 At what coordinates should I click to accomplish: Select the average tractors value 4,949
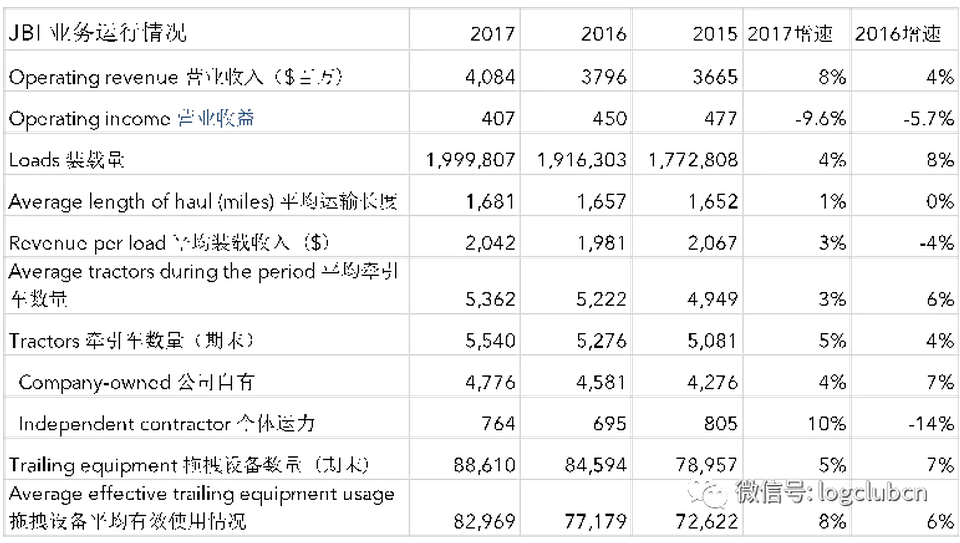(713, 299)
